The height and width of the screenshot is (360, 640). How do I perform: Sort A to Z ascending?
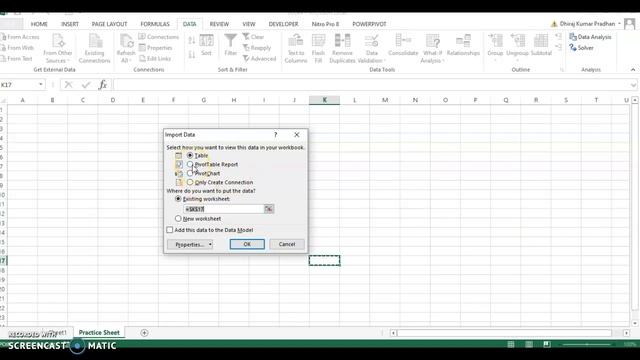tap(191, 40)
